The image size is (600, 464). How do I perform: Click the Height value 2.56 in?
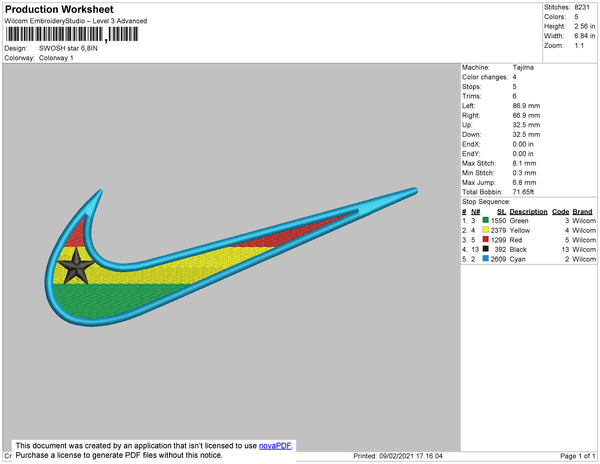(585, 26)
